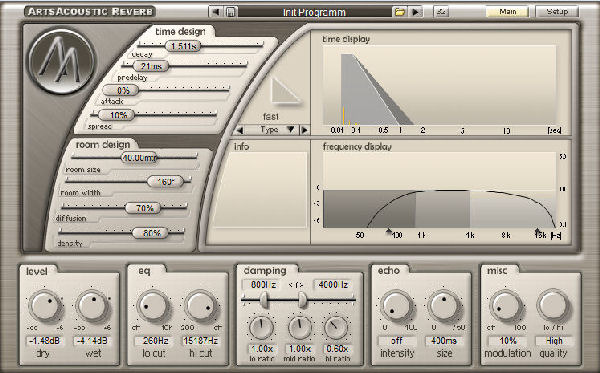Image resolution: width=600 pixels, height=373 pixels.
Task: Click the damping 800Hz frequency field
Action: click(261, 285)
